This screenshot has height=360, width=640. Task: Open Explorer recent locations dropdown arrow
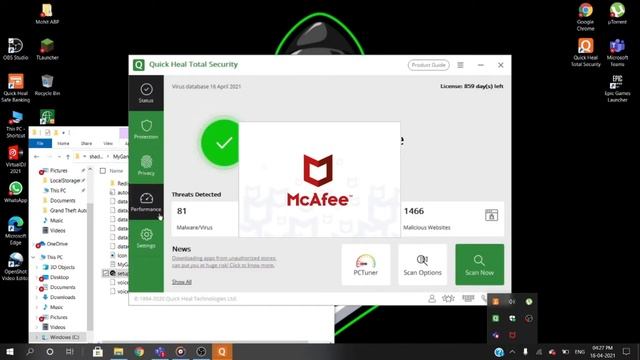(x=59, y=156)
